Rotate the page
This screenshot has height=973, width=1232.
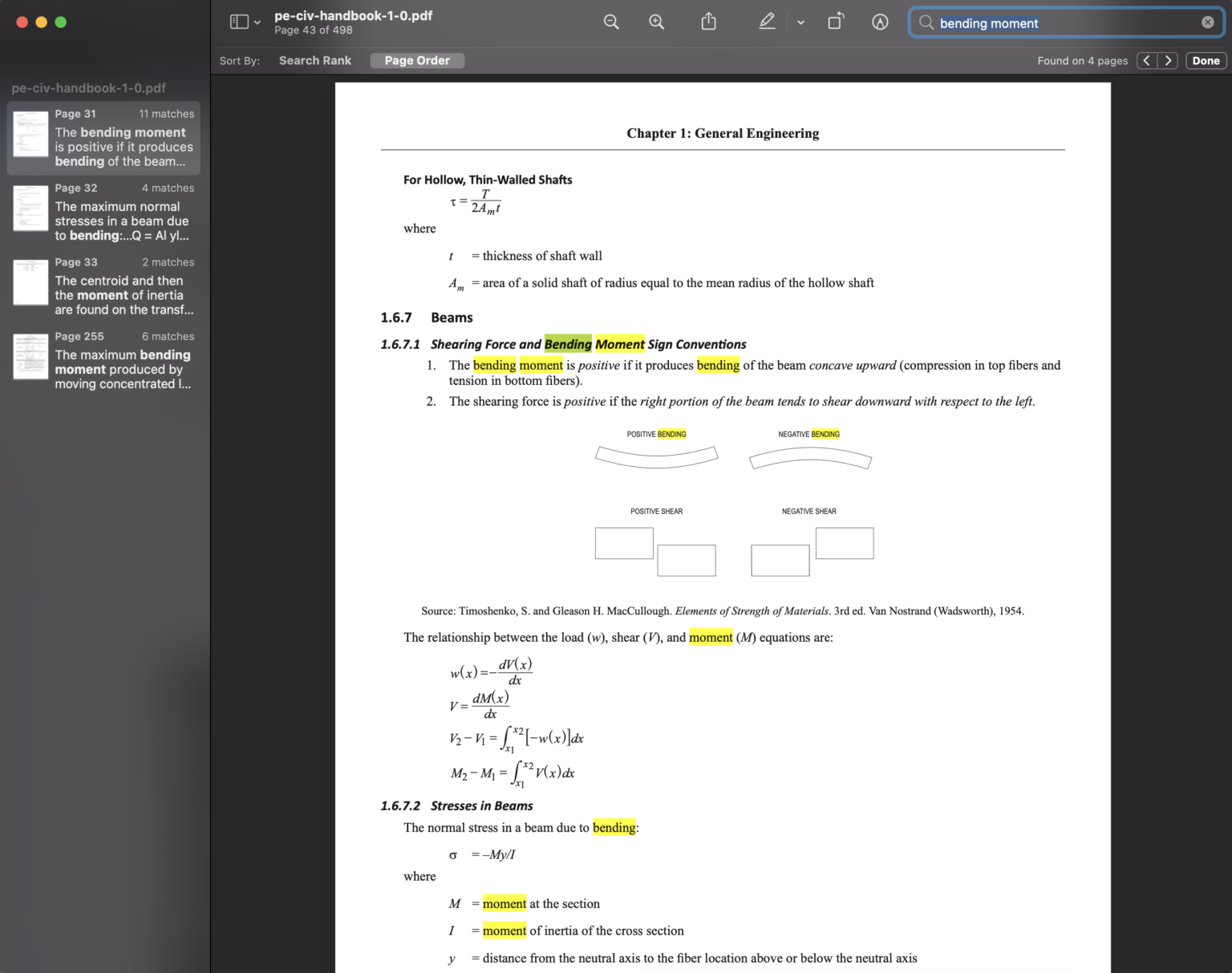click(835, 22)
